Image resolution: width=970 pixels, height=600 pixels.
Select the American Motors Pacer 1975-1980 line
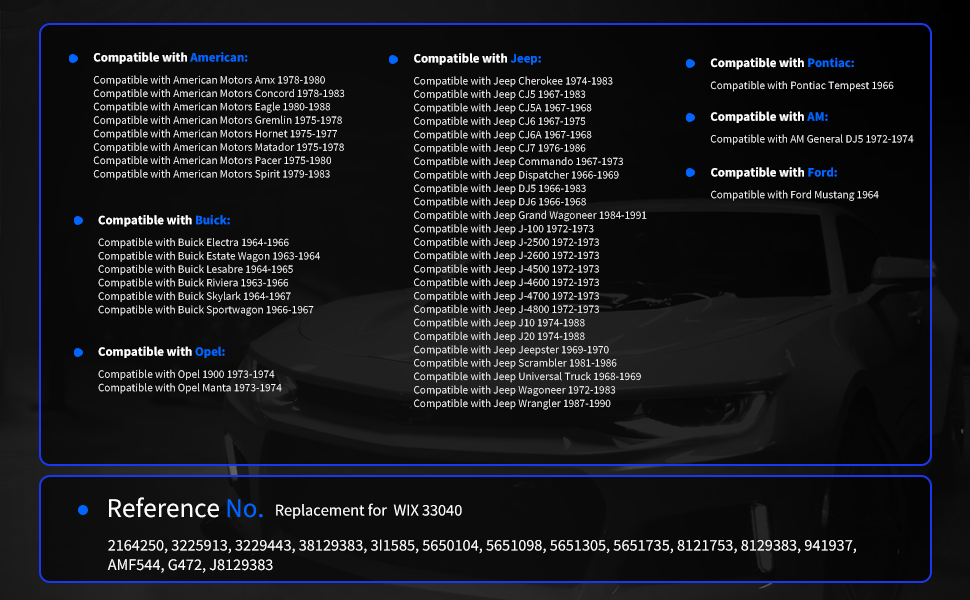pos(212,160)
